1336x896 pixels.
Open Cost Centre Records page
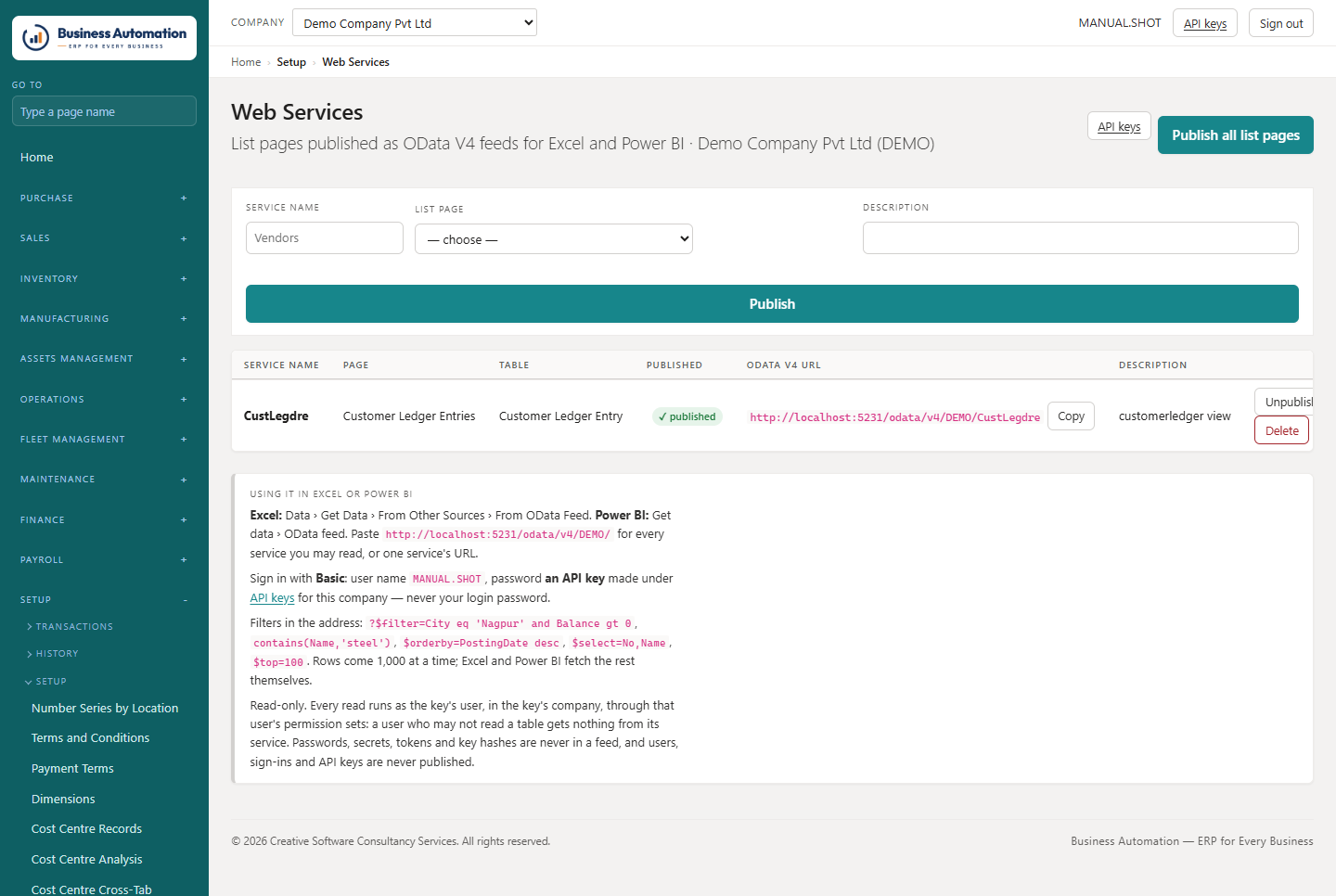(x=86, y=829)
